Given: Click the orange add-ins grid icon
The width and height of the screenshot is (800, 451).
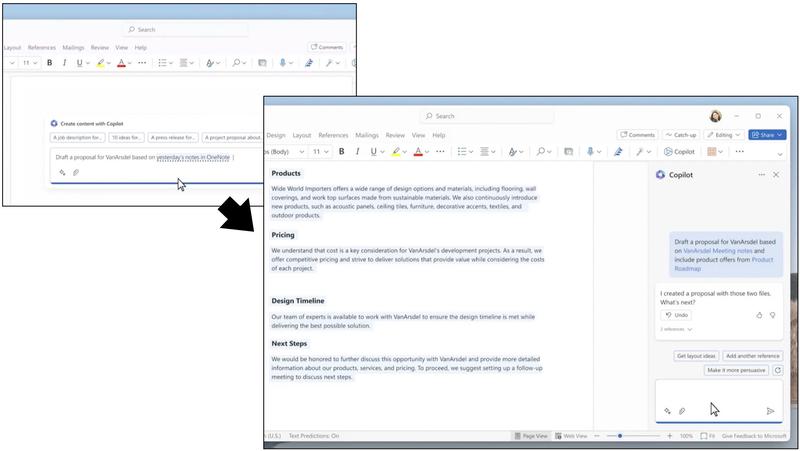Looking at the screenshot, I should tap(712, 152).
